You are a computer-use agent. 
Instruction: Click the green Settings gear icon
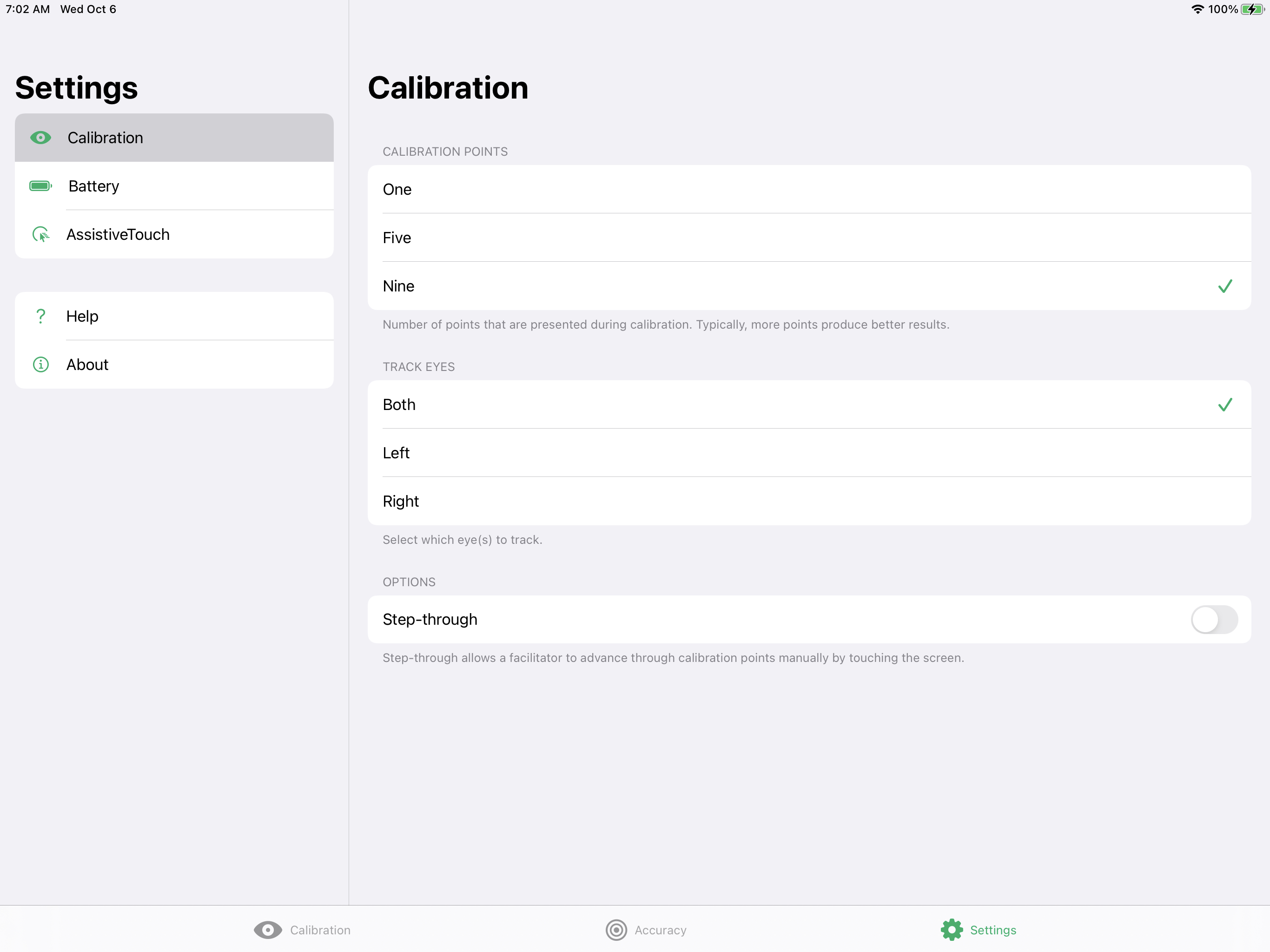tap(952, 930)
